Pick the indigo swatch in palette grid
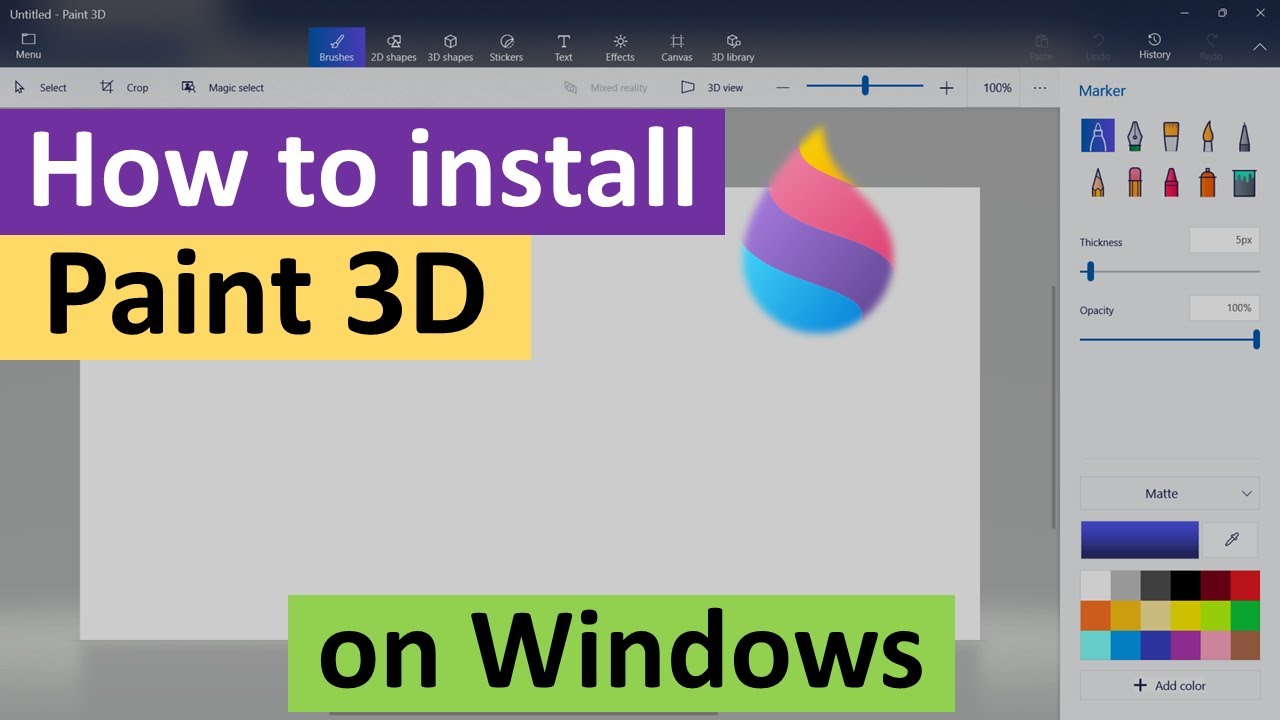The width and height of the screenshot is (1280, 720). (1155, 645)
